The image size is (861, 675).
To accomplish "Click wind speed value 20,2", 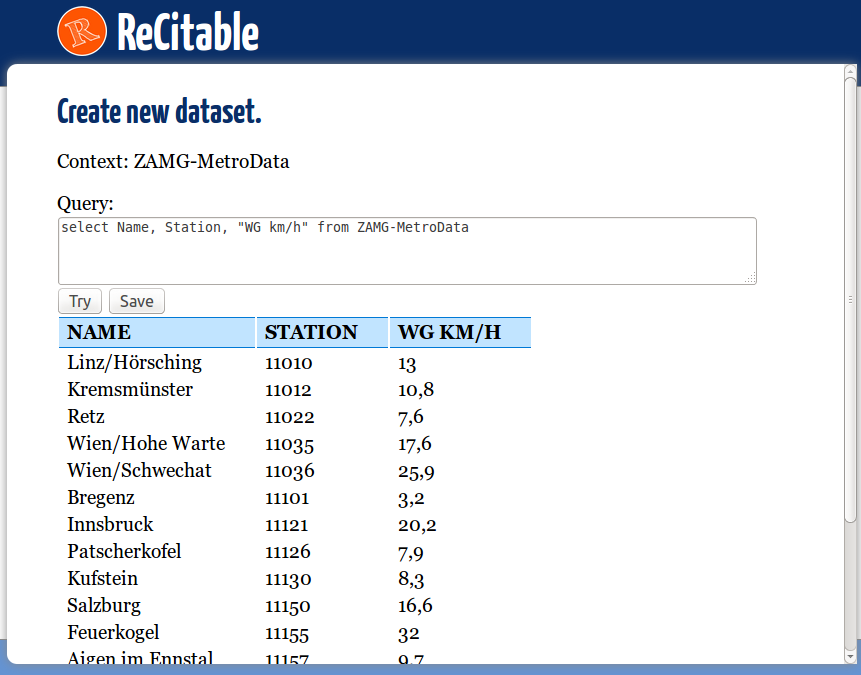I will coord(417,525).
